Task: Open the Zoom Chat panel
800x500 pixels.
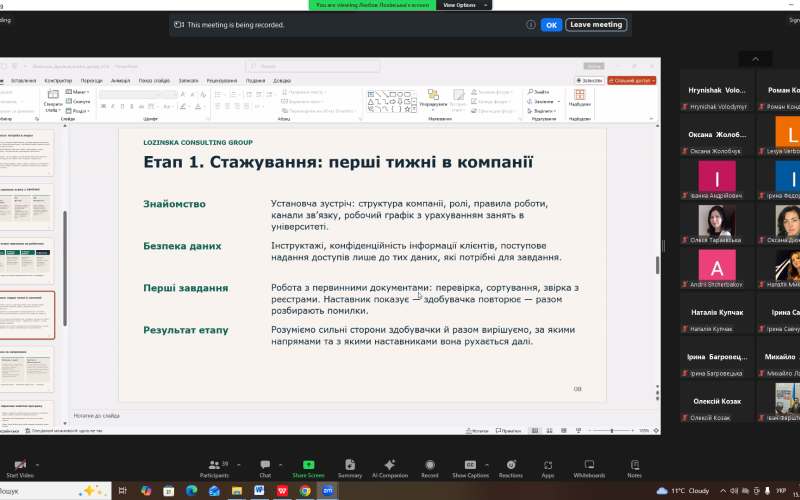Action: [265, 469]
